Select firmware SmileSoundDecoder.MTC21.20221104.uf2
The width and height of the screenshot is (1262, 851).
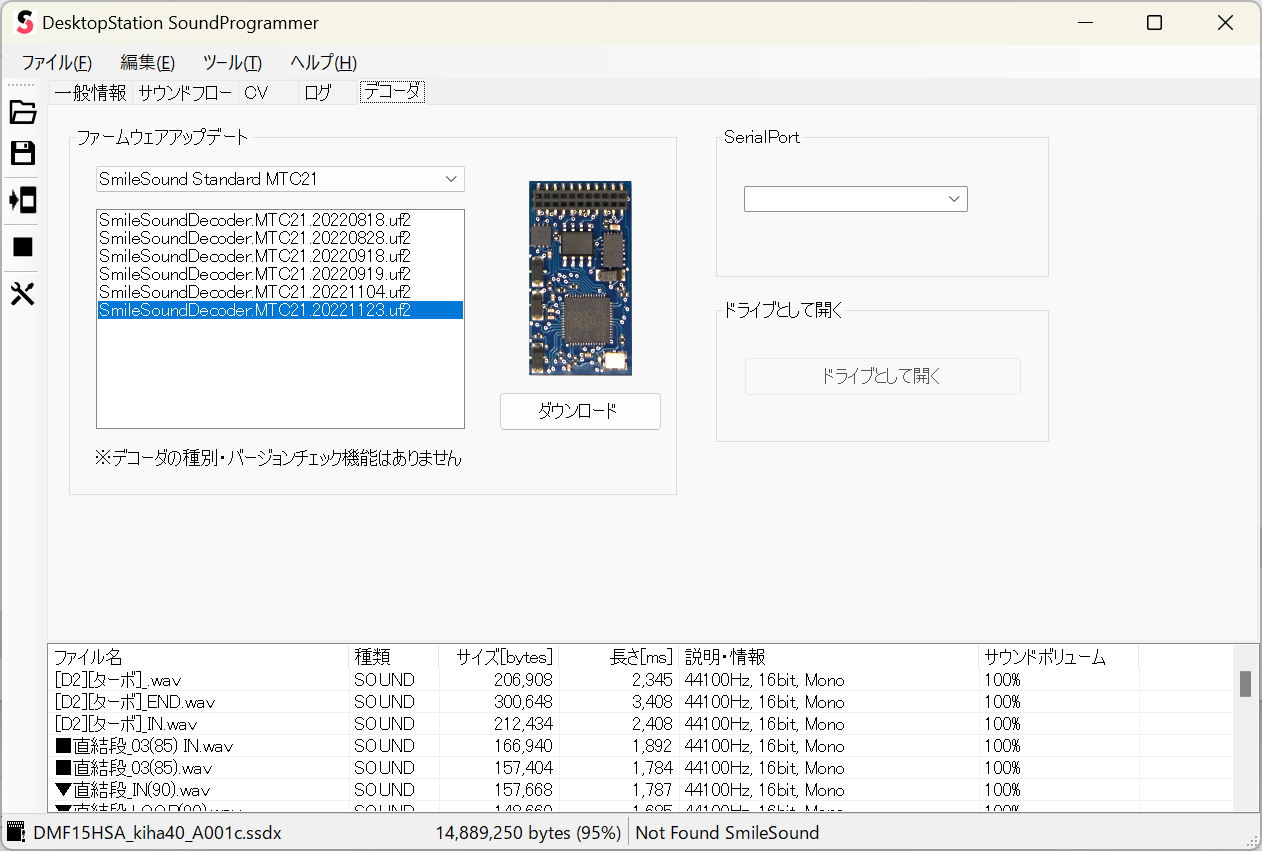tap(255, 292)
